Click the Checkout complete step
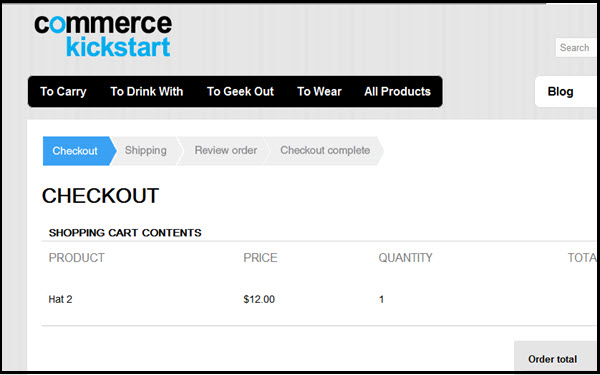 (325, 150)
